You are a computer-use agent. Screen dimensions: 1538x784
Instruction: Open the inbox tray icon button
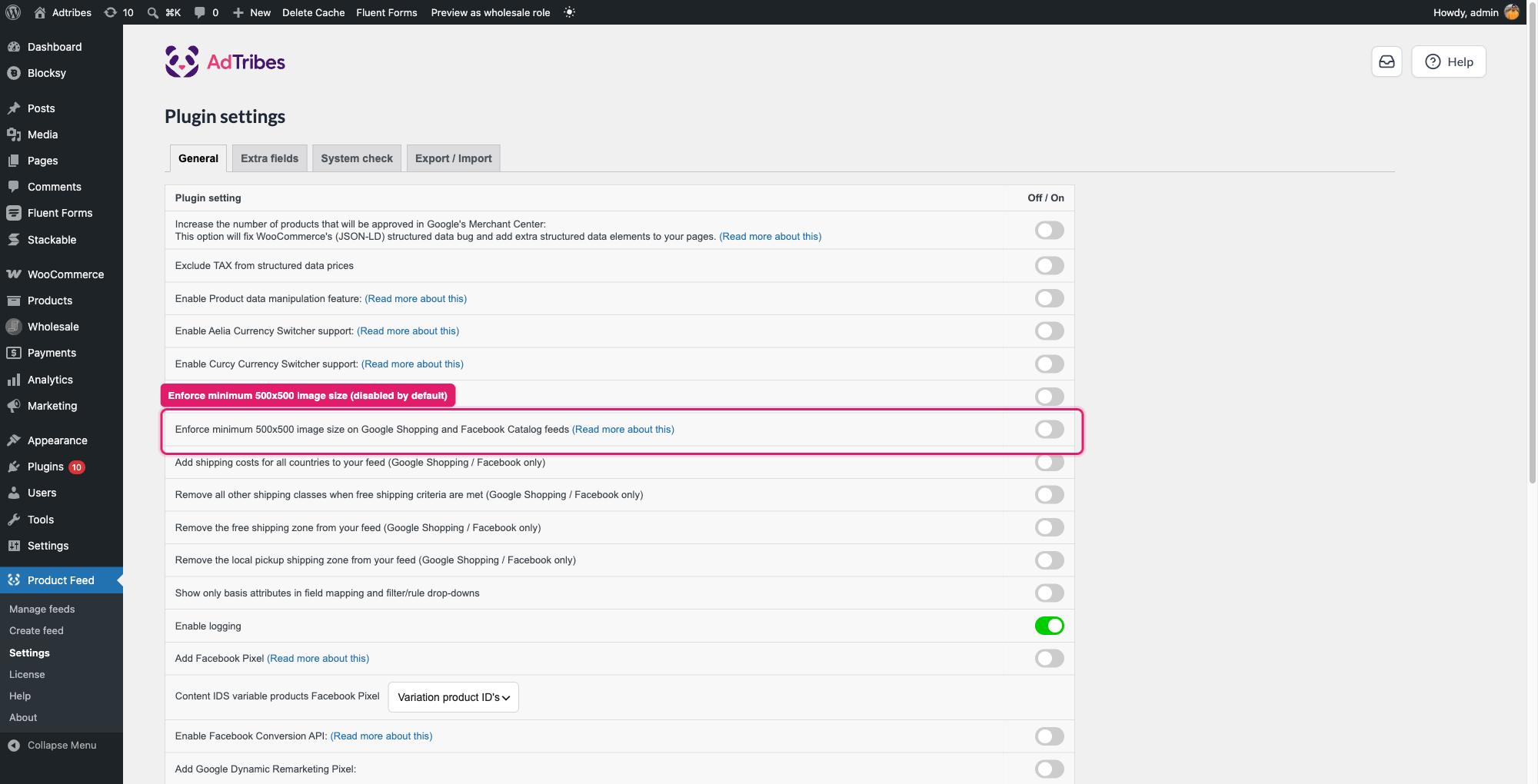1387,61
